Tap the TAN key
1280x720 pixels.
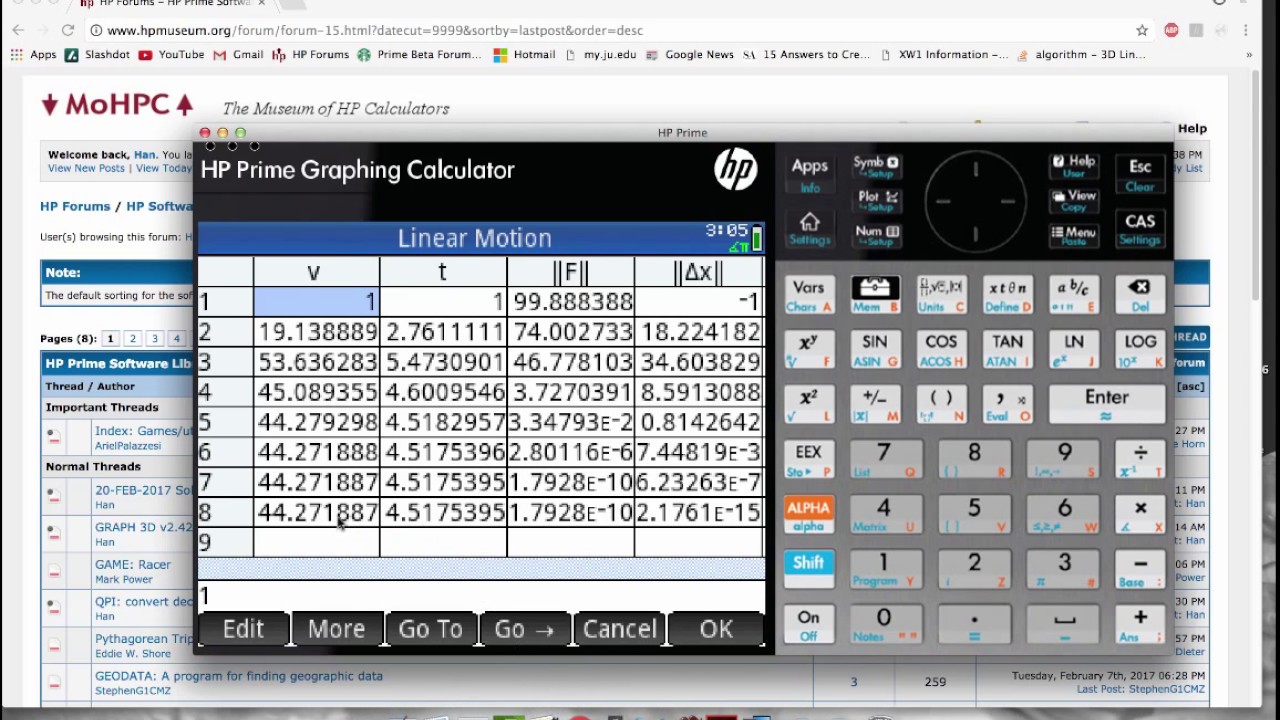1006,350
